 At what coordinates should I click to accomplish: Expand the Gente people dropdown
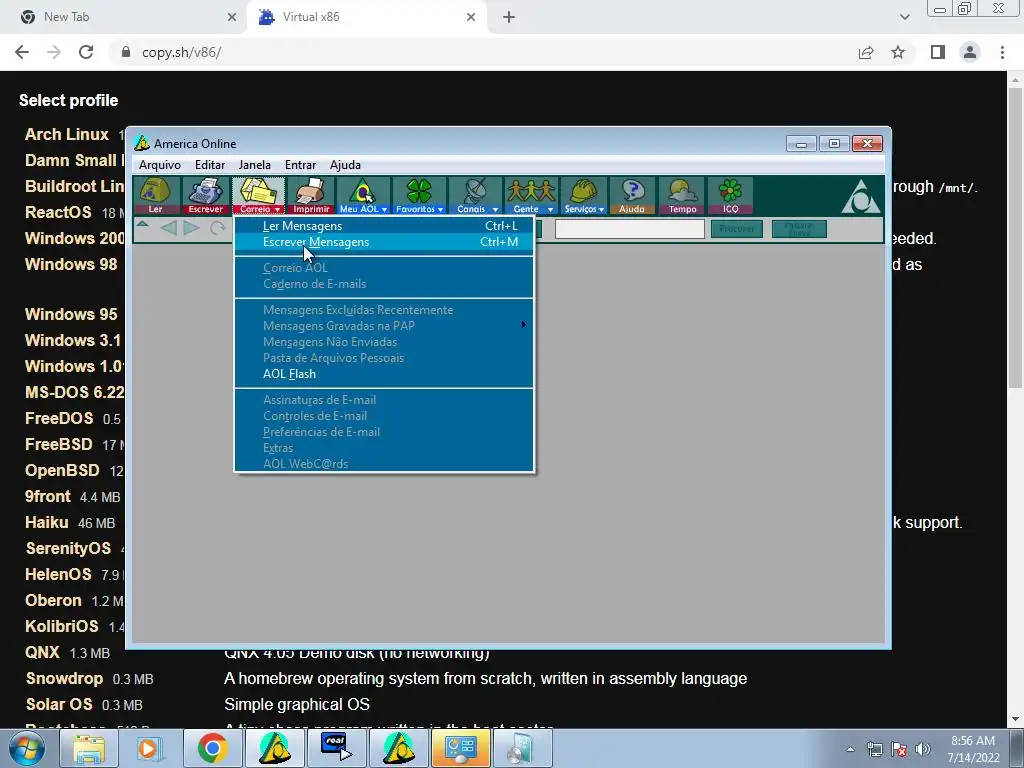click(x=530, y=195)
